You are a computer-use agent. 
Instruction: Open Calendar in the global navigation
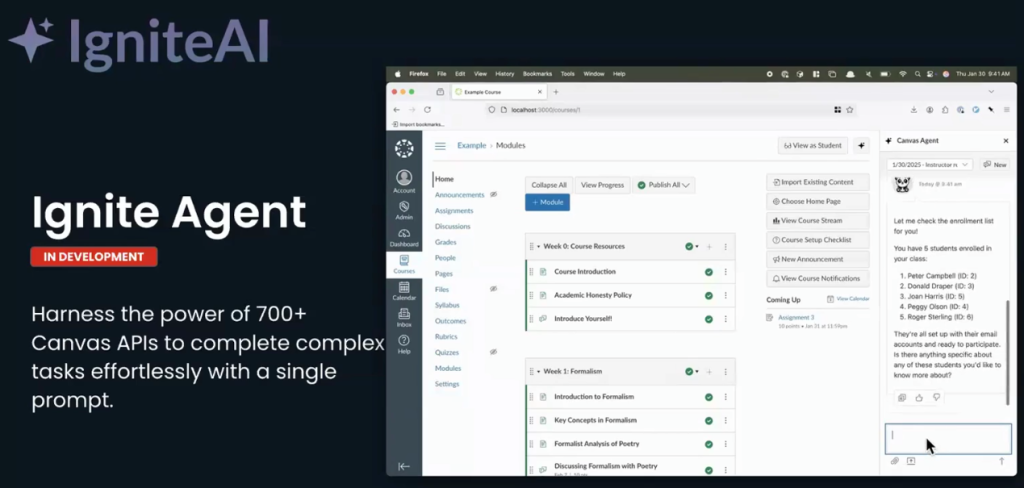pos(404,291)
